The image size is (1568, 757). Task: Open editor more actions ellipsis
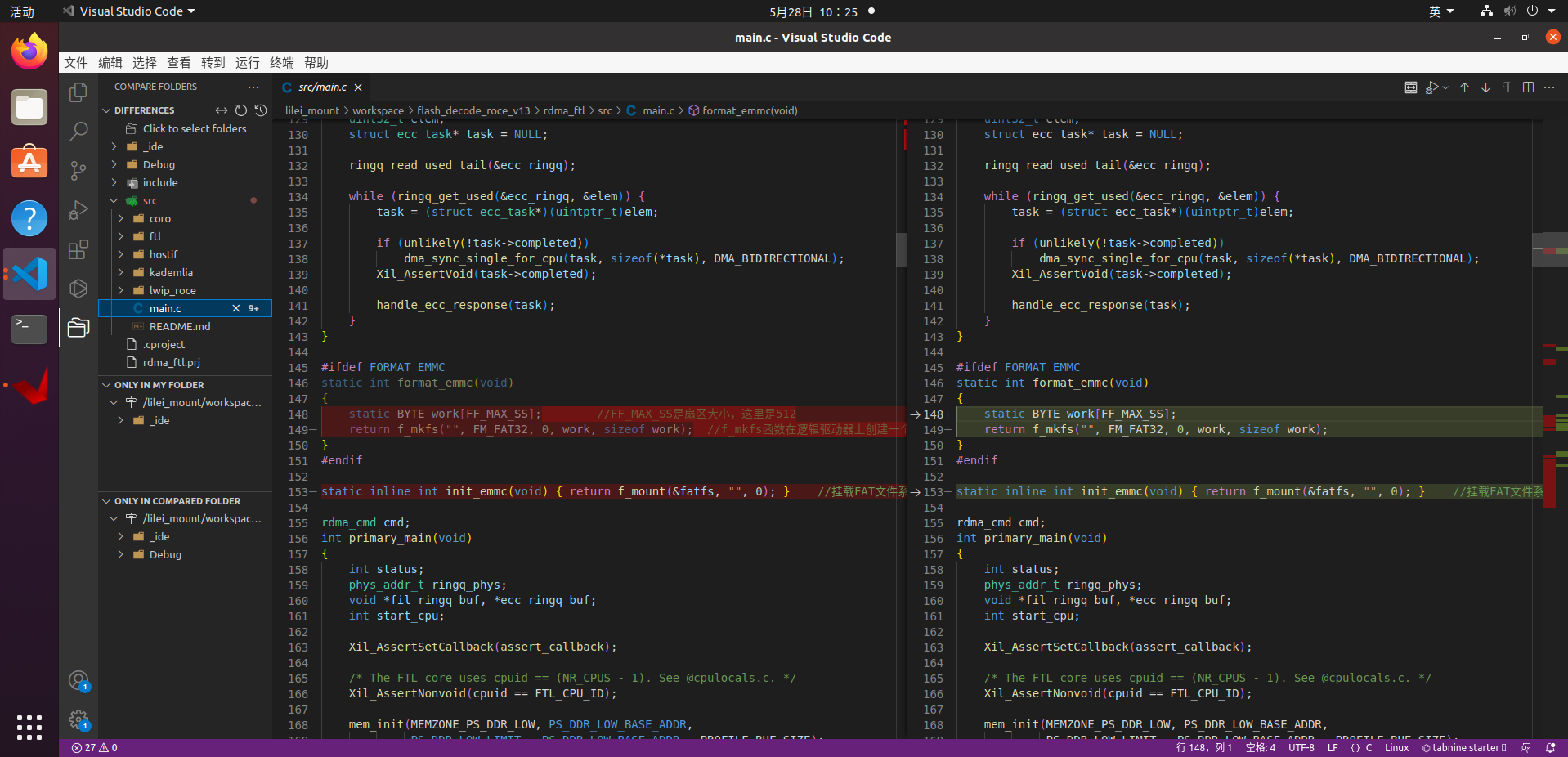tap(1549, 87)
